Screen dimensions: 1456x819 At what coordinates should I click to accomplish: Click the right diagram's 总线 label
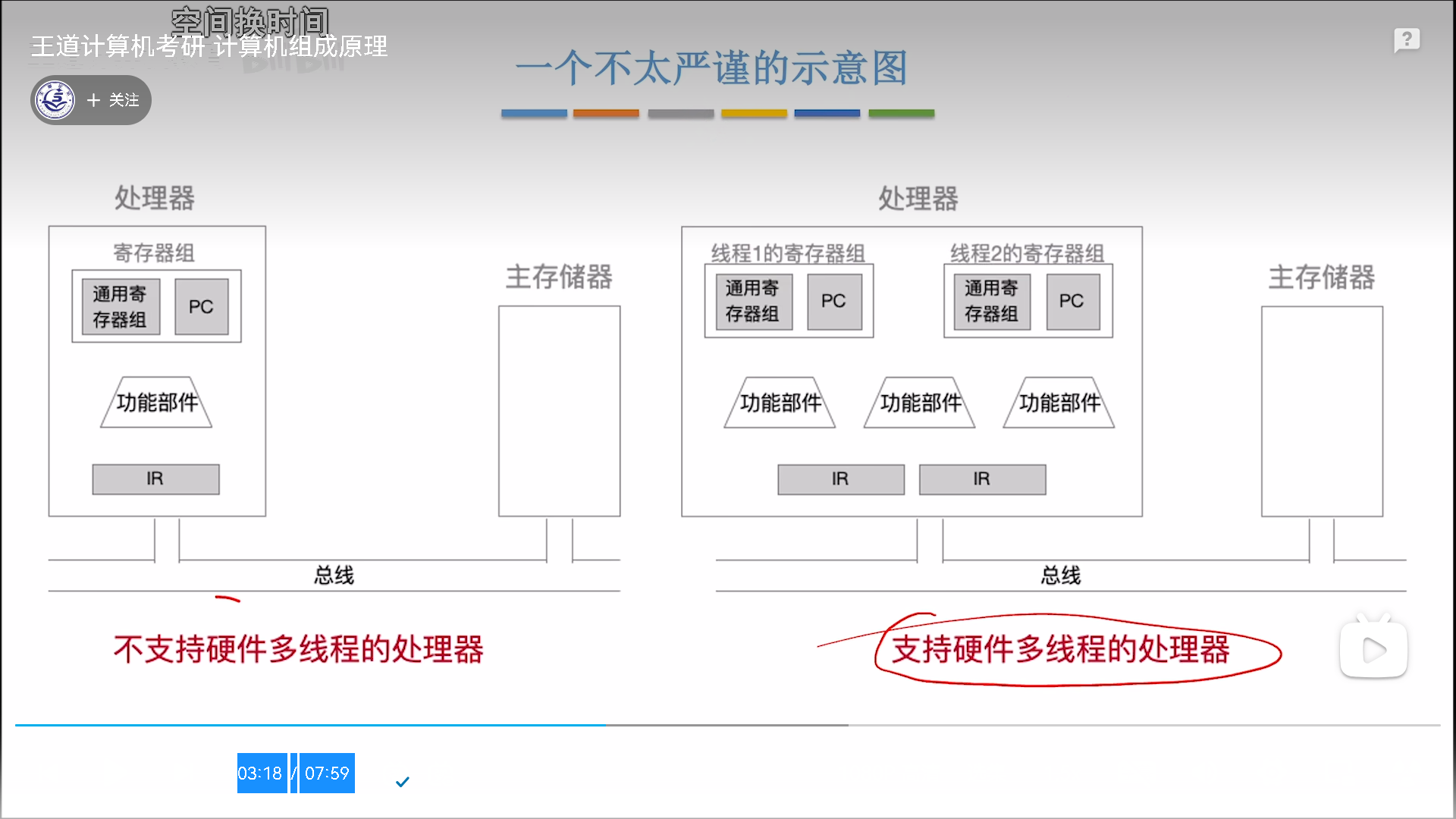point(1060,575)
